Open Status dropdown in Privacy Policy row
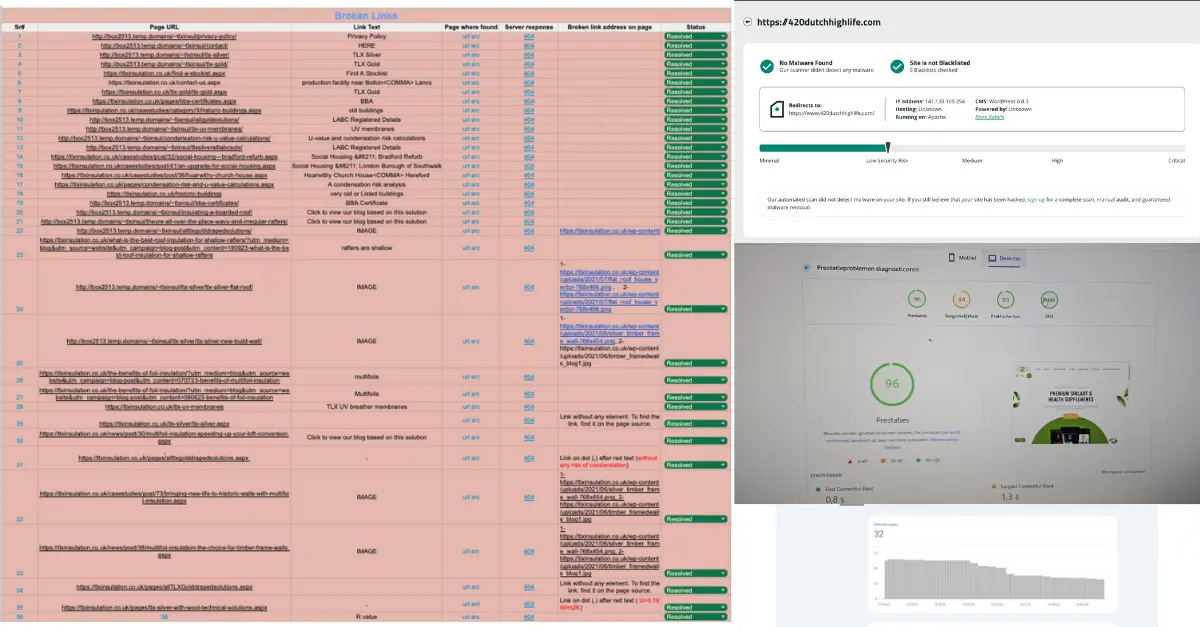 (x=696, y=36)
